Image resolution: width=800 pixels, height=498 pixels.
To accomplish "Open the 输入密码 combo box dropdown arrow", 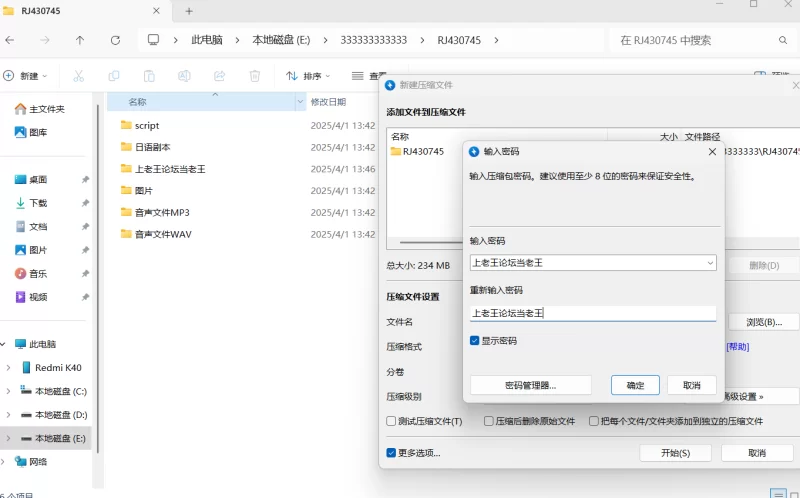I will (710, 263).
